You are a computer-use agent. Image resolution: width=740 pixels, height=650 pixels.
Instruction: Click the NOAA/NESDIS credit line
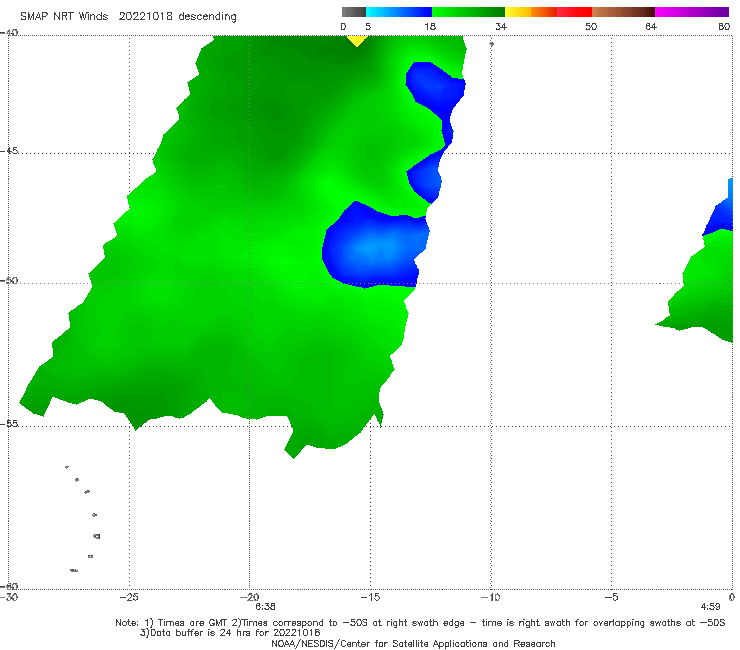[x=413, y=644]
